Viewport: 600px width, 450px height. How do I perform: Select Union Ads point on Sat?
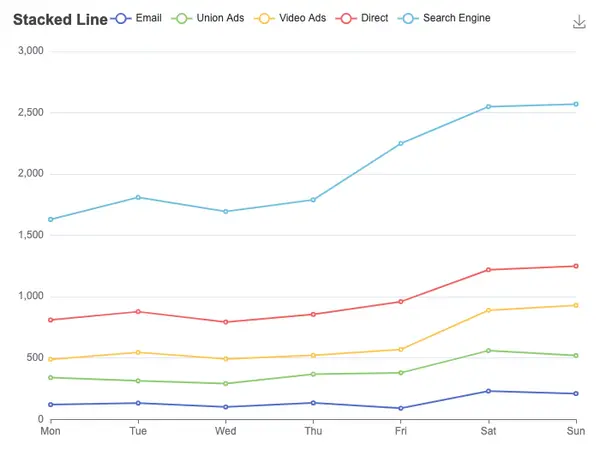pos(488,351)
